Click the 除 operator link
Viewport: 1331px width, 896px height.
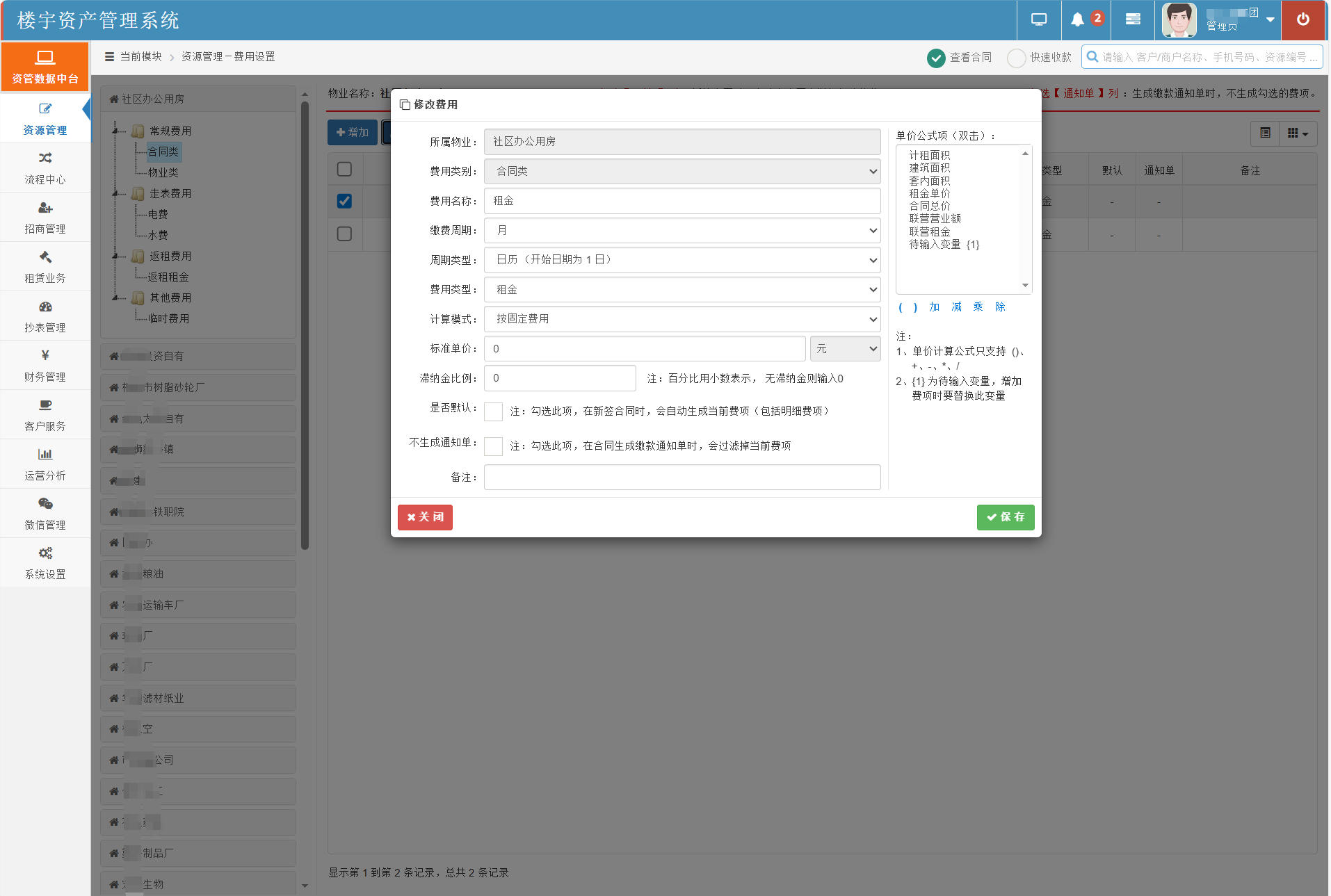tap(1000, 307)
